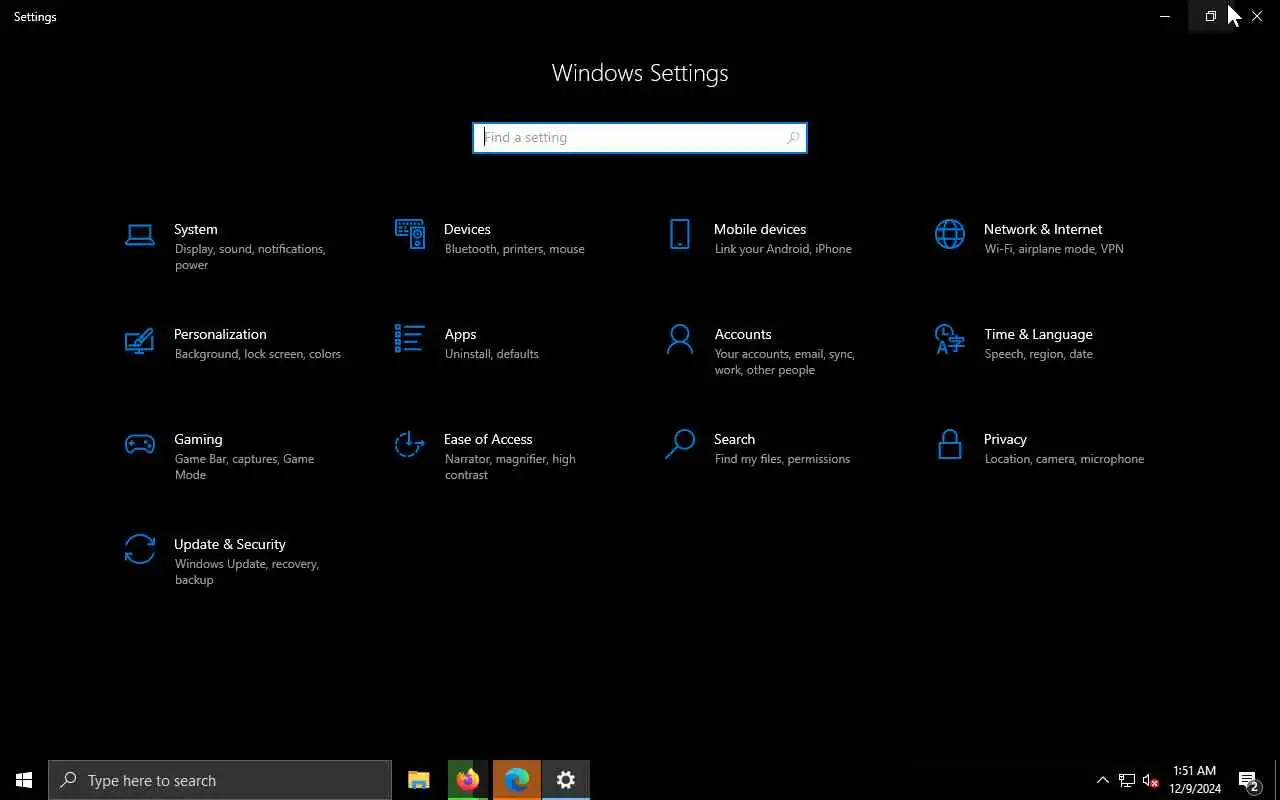The width and height of the screenshot is (1280, 800).
Task: Click the Ease of Access label
Action: pos(488,439)
